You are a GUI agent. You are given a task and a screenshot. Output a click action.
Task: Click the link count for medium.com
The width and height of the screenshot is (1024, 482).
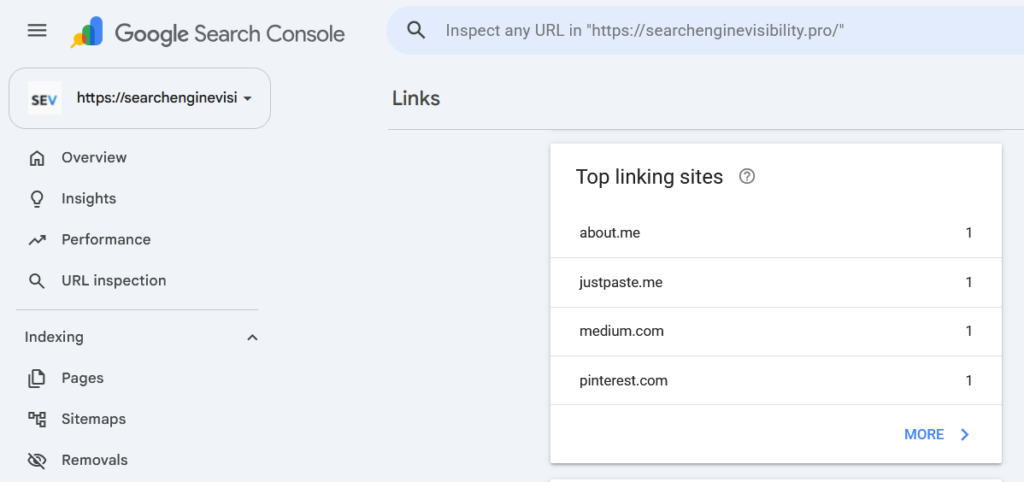click(x=969, y=331)
